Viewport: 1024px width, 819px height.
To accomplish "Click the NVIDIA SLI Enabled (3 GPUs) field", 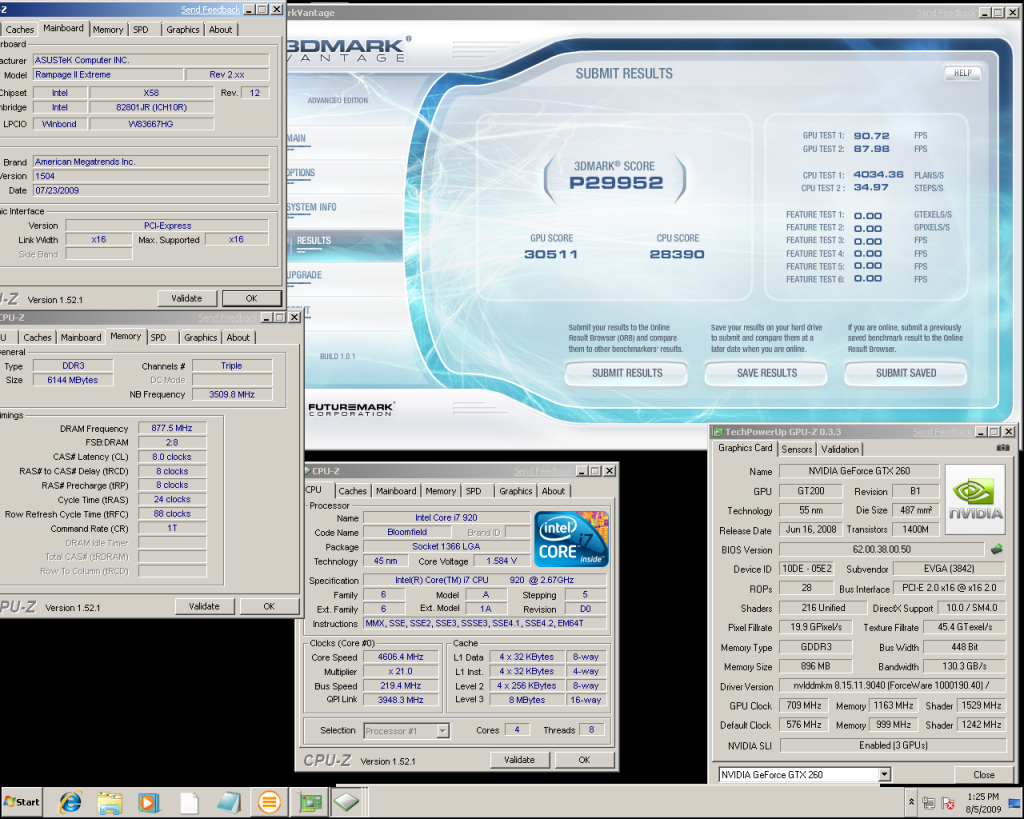I will click(893, 745).
